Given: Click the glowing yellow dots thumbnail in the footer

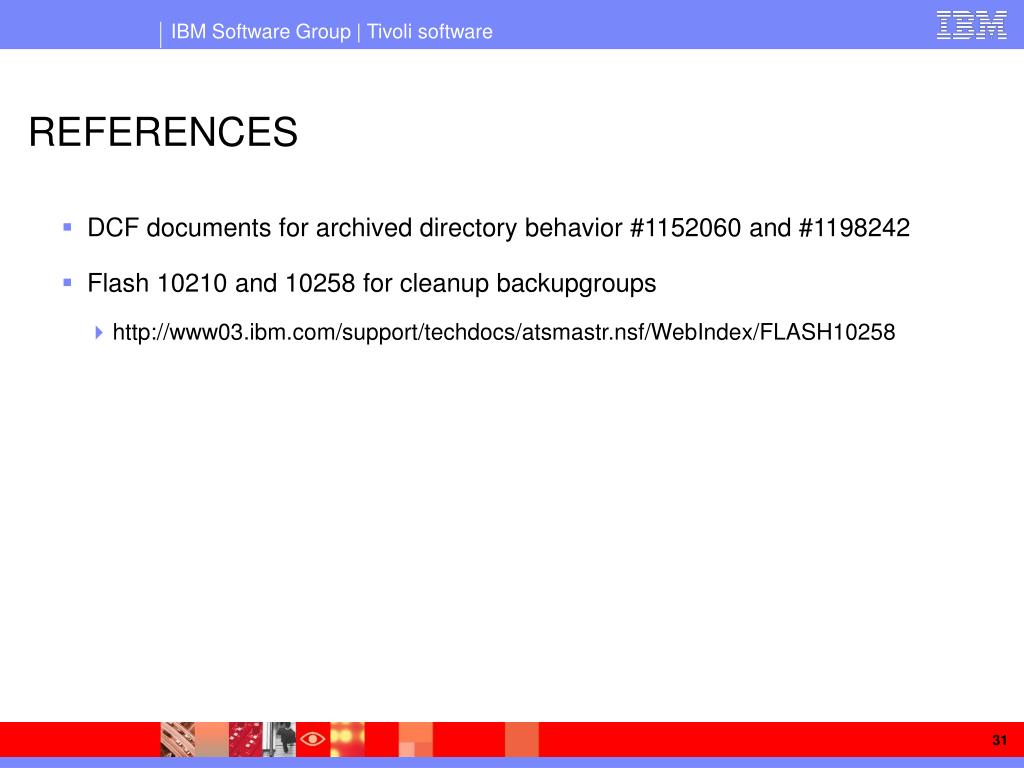Looking at the screenshot, I should [347, 739].
